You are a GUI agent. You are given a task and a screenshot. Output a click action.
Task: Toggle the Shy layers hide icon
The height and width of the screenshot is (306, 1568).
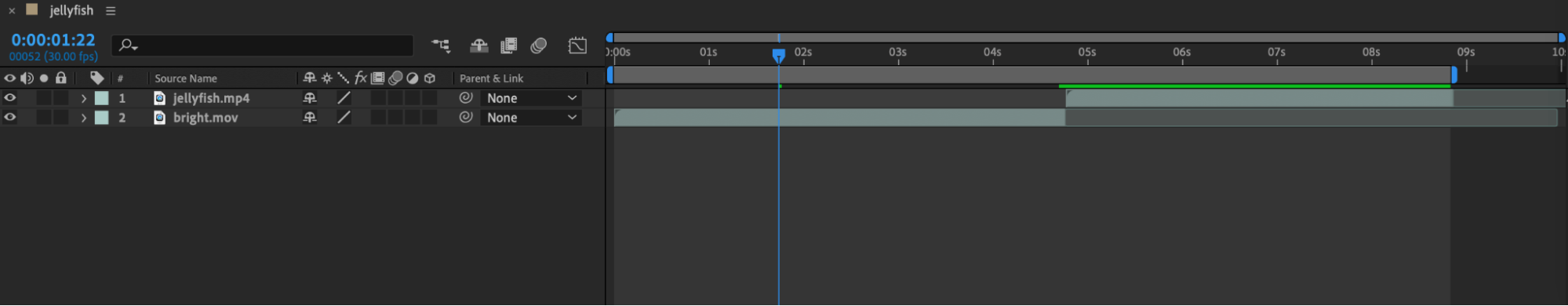(x=478, y=46)
